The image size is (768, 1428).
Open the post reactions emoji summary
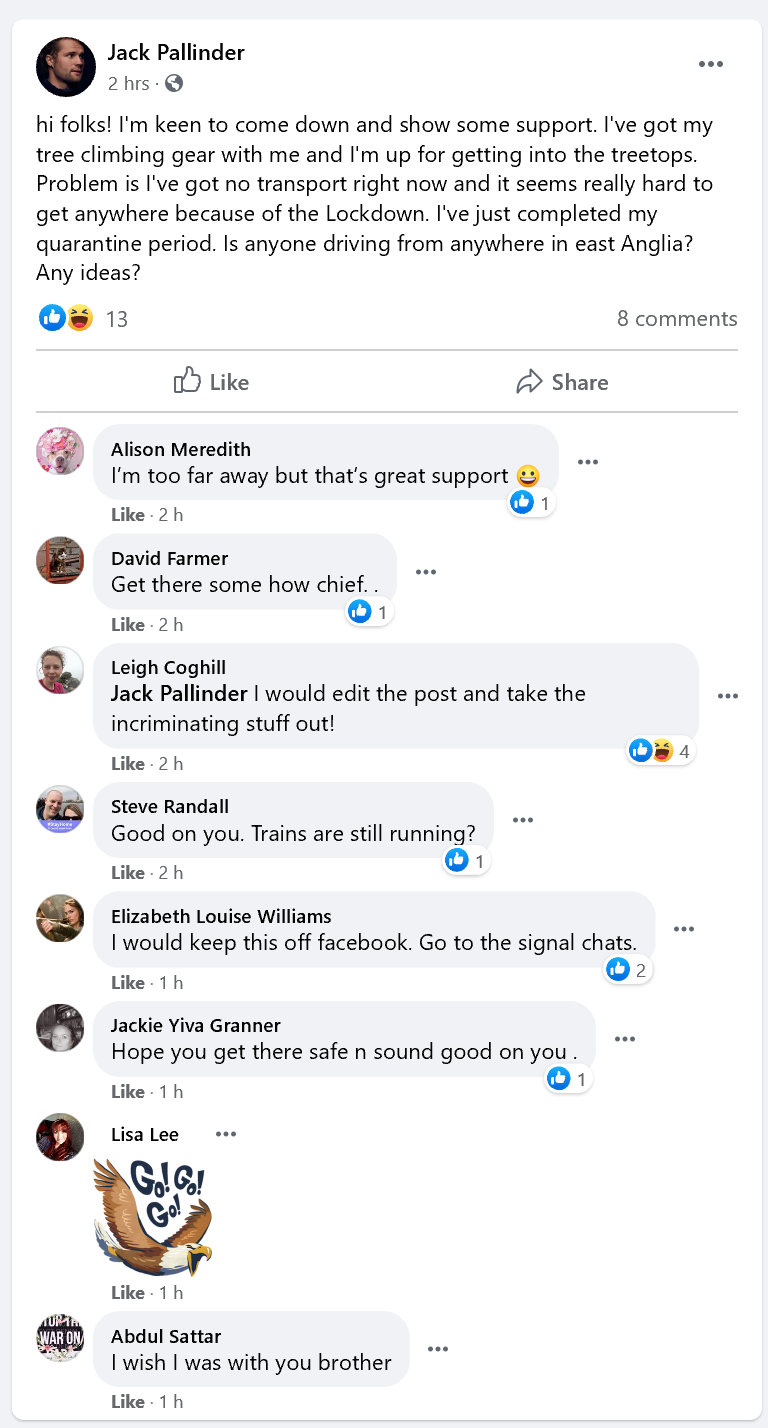(66, 319)
